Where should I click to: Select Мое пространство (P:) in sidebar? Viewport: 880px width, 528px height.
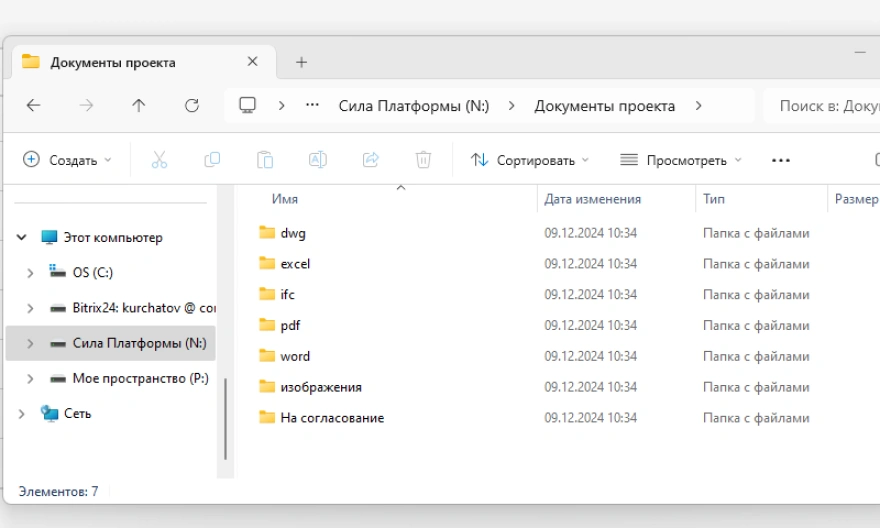click(140, 379)
